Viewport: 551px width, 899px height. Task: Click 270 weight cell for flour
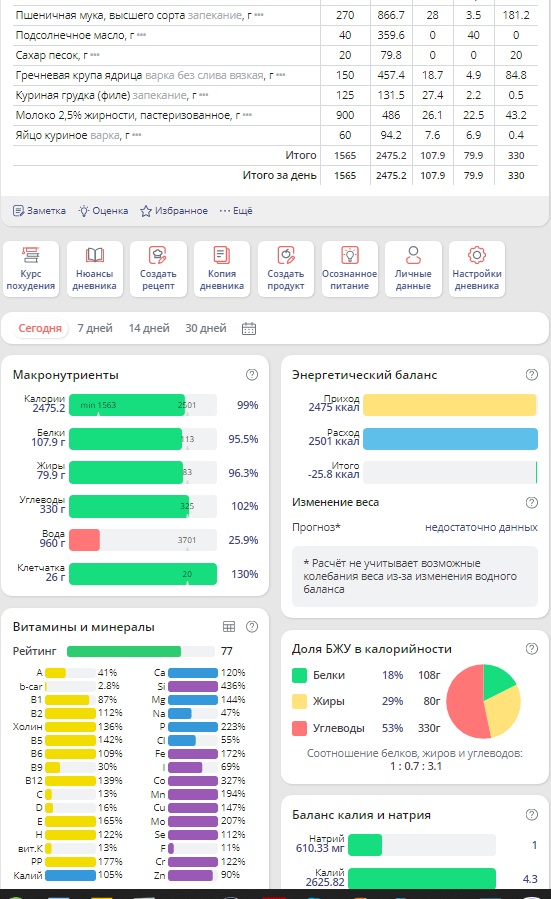[345, 15]
